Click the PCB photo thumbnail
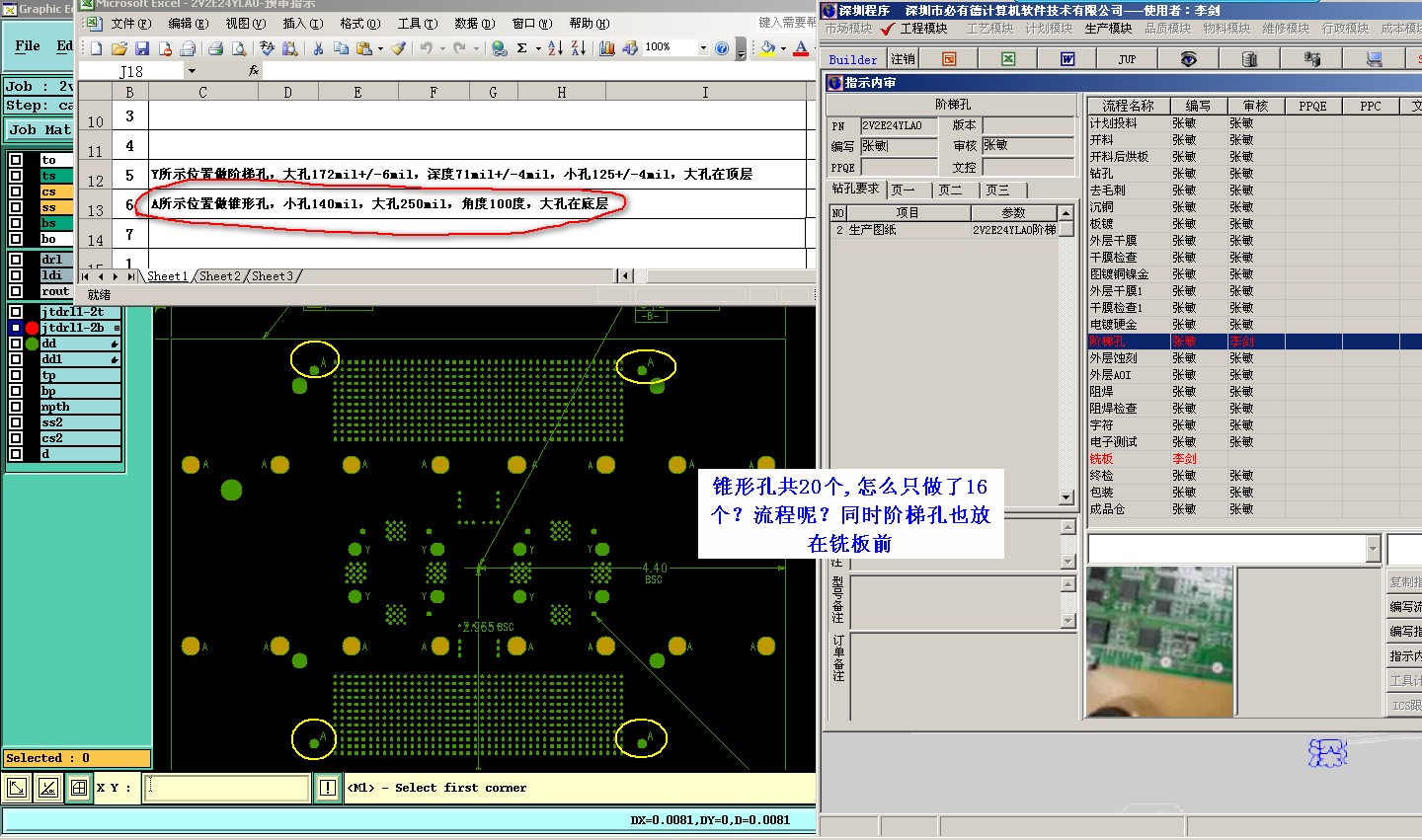The height and width of the screenshot is (840, 1422). (x=1159, y=642)
